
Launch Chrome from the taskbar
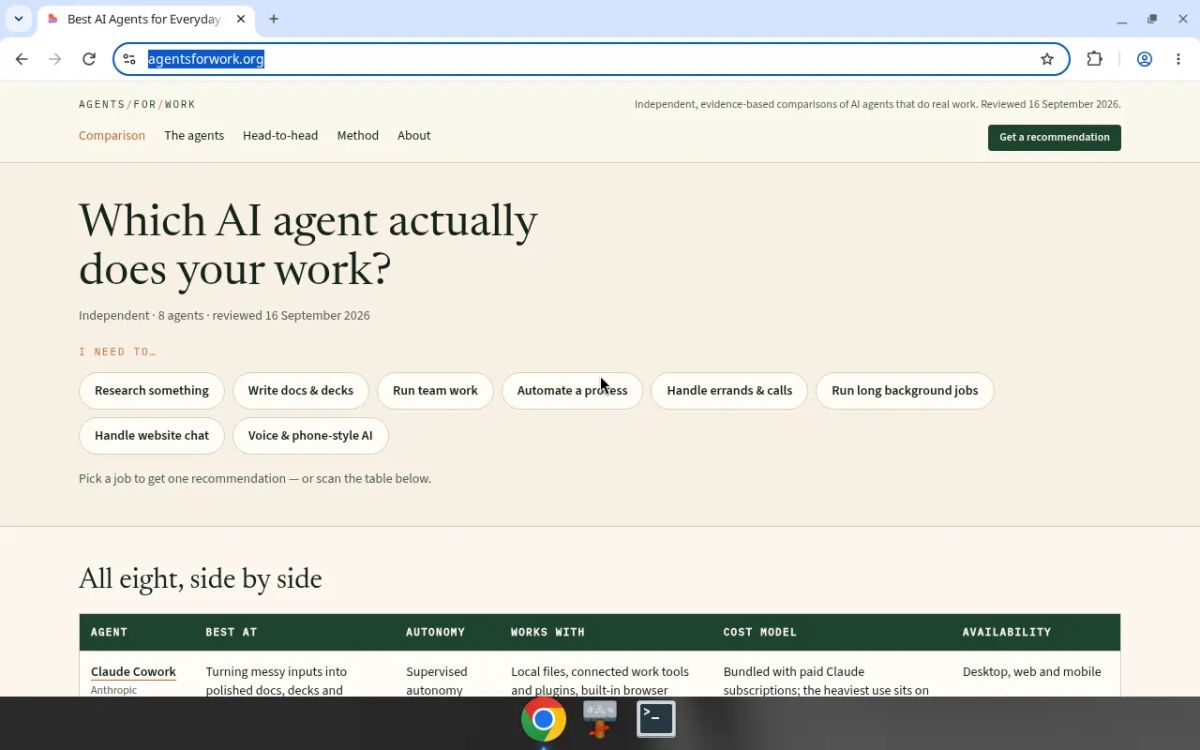pyautogui.click(x=543, y=719)
